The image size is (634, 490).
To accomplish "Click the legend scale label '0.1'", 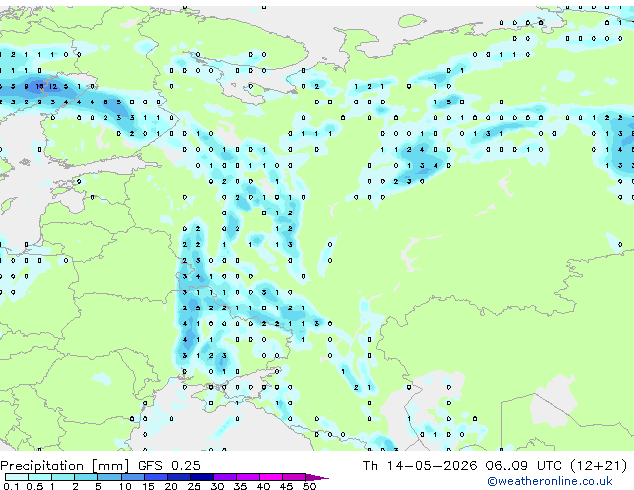I will click(11, 486).
